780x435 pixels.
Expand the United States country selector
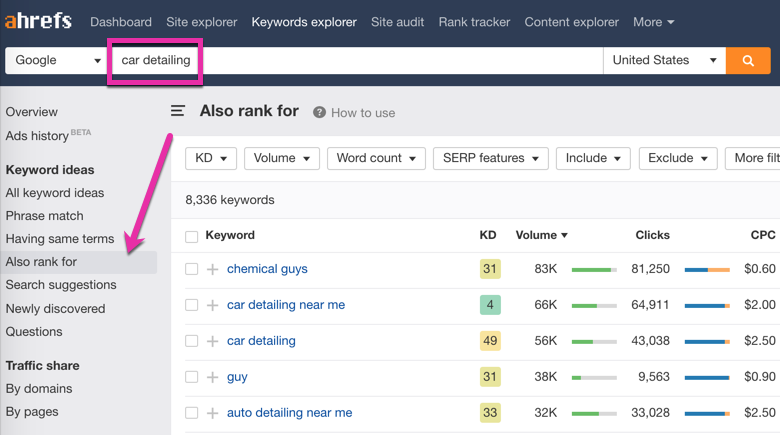pos(664,60)
